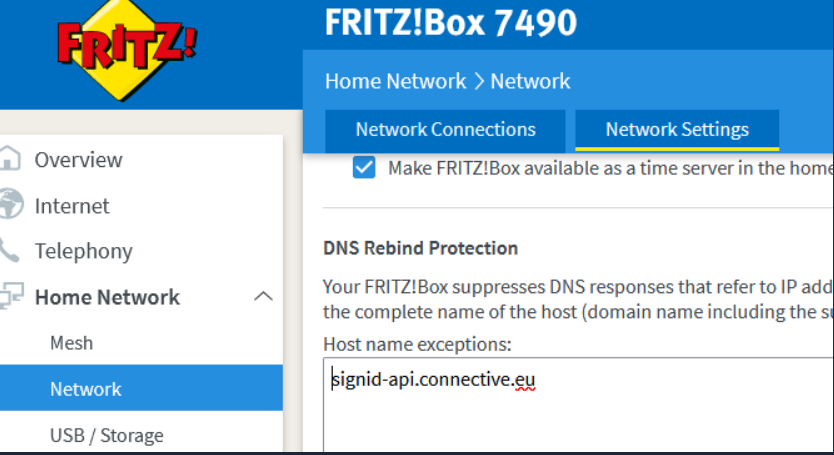Click the globe icon beside Internet
834x455 pixels.
coord(10,205)
